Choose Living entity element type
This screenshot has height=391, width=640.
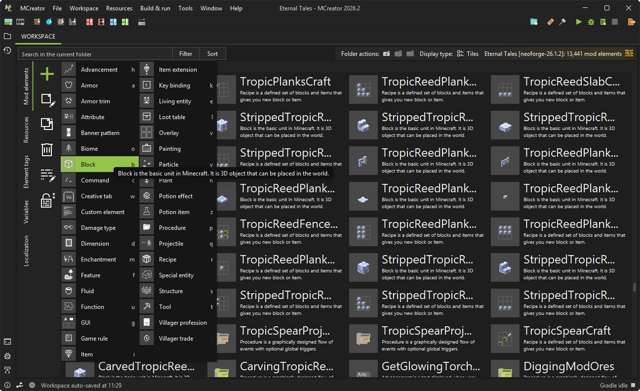(178, 101)
